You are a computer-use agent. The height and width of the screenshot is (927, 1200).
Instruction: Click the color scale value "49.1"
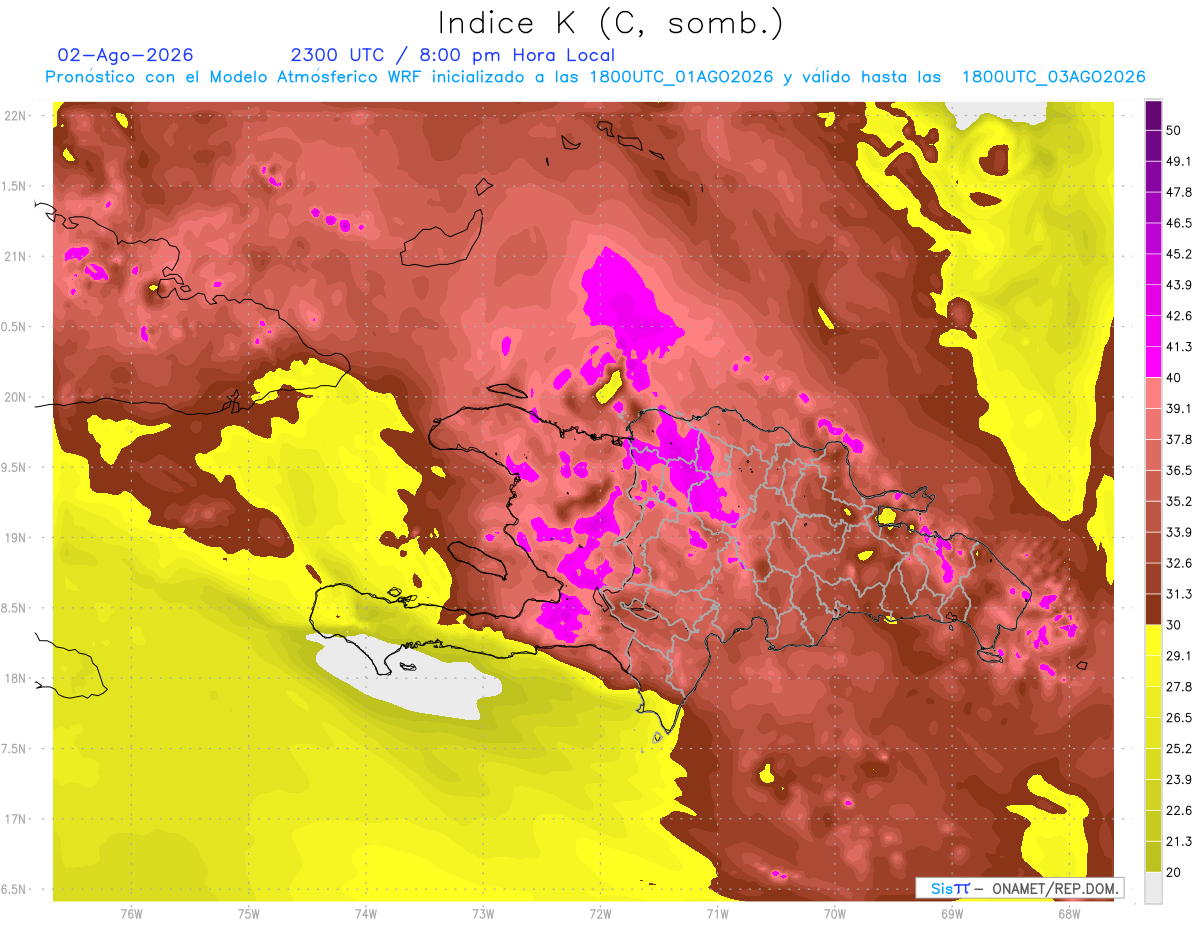point(1178,162)
